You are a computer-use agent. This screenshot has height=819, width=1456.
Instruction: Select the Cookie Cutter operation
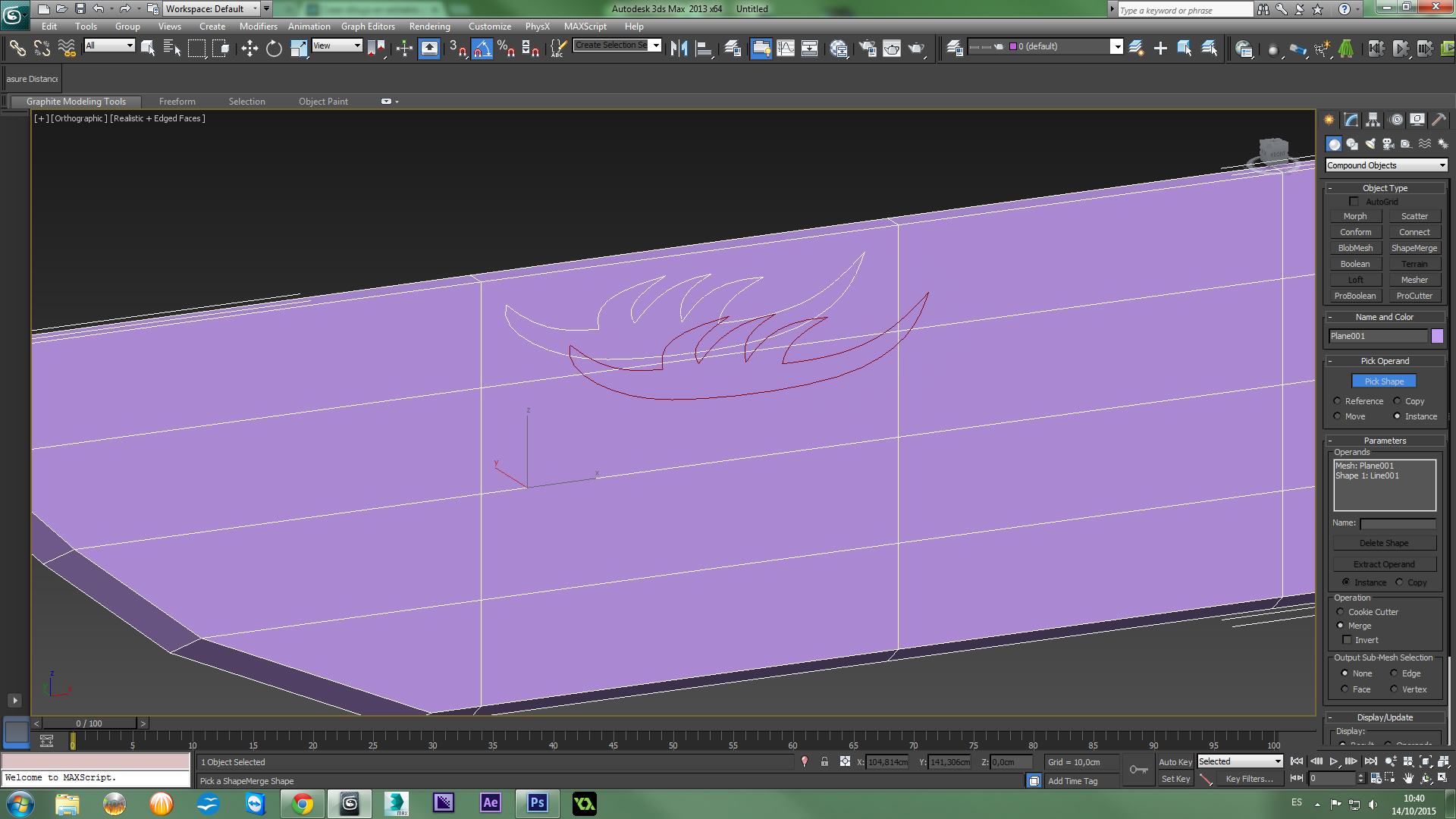point(1340,612)
